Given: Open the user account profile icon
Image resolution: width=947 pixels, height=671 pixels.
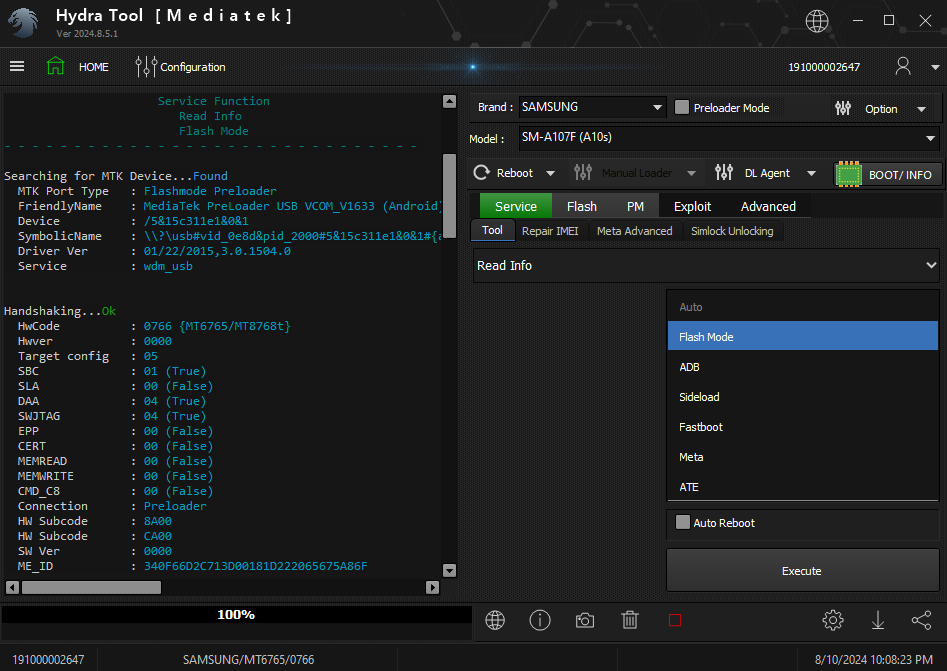Looking at the screenshot, I should point(903,66).
